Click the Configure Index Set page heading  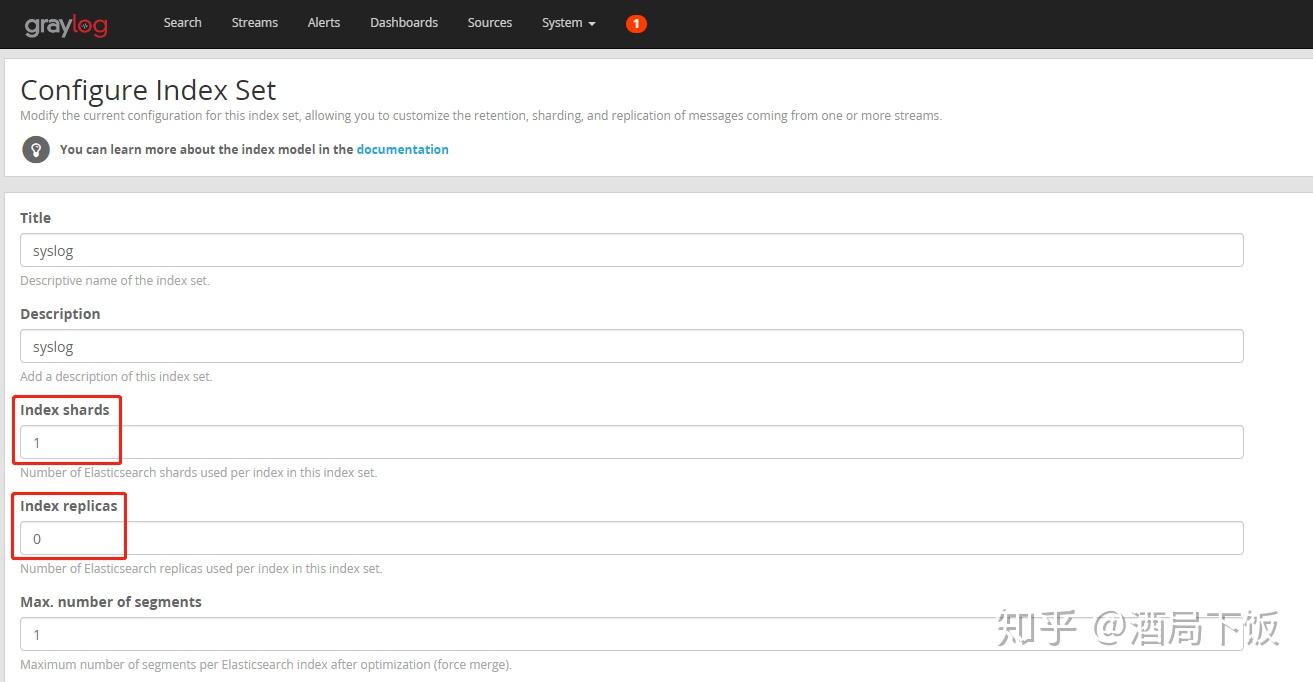(x=147, y=90)
